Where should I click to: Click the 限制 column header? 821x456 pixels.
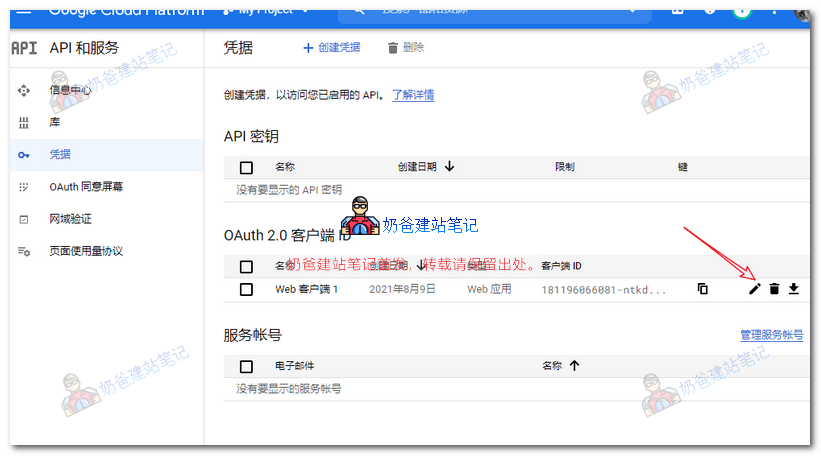[564, 166]
